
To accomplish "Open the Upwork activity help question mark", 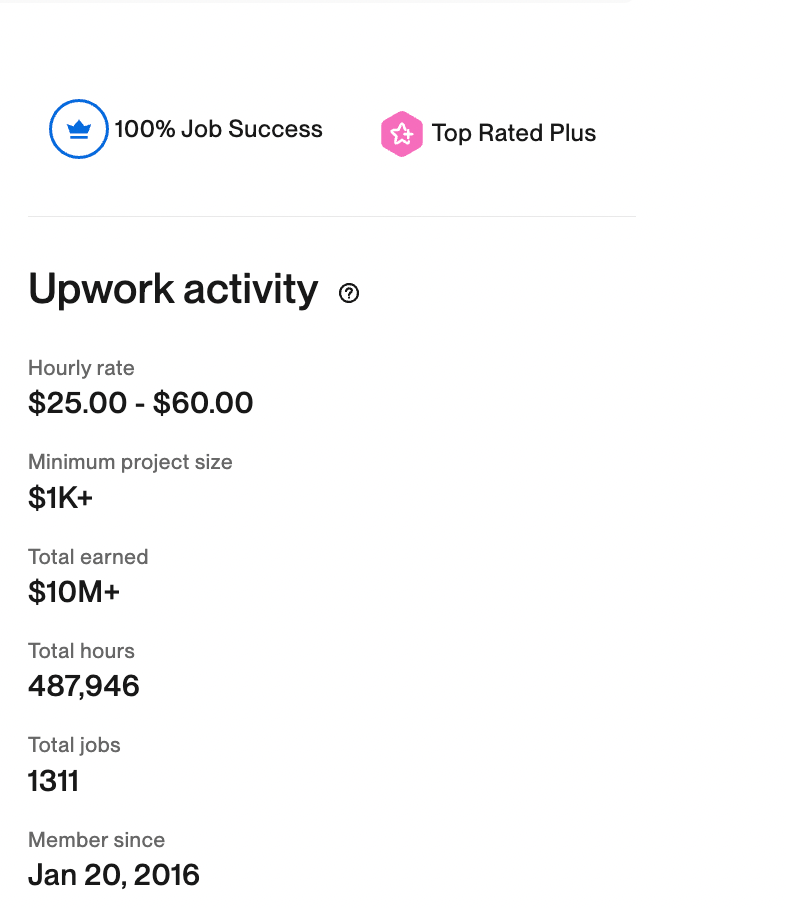I will coord(349,293).
